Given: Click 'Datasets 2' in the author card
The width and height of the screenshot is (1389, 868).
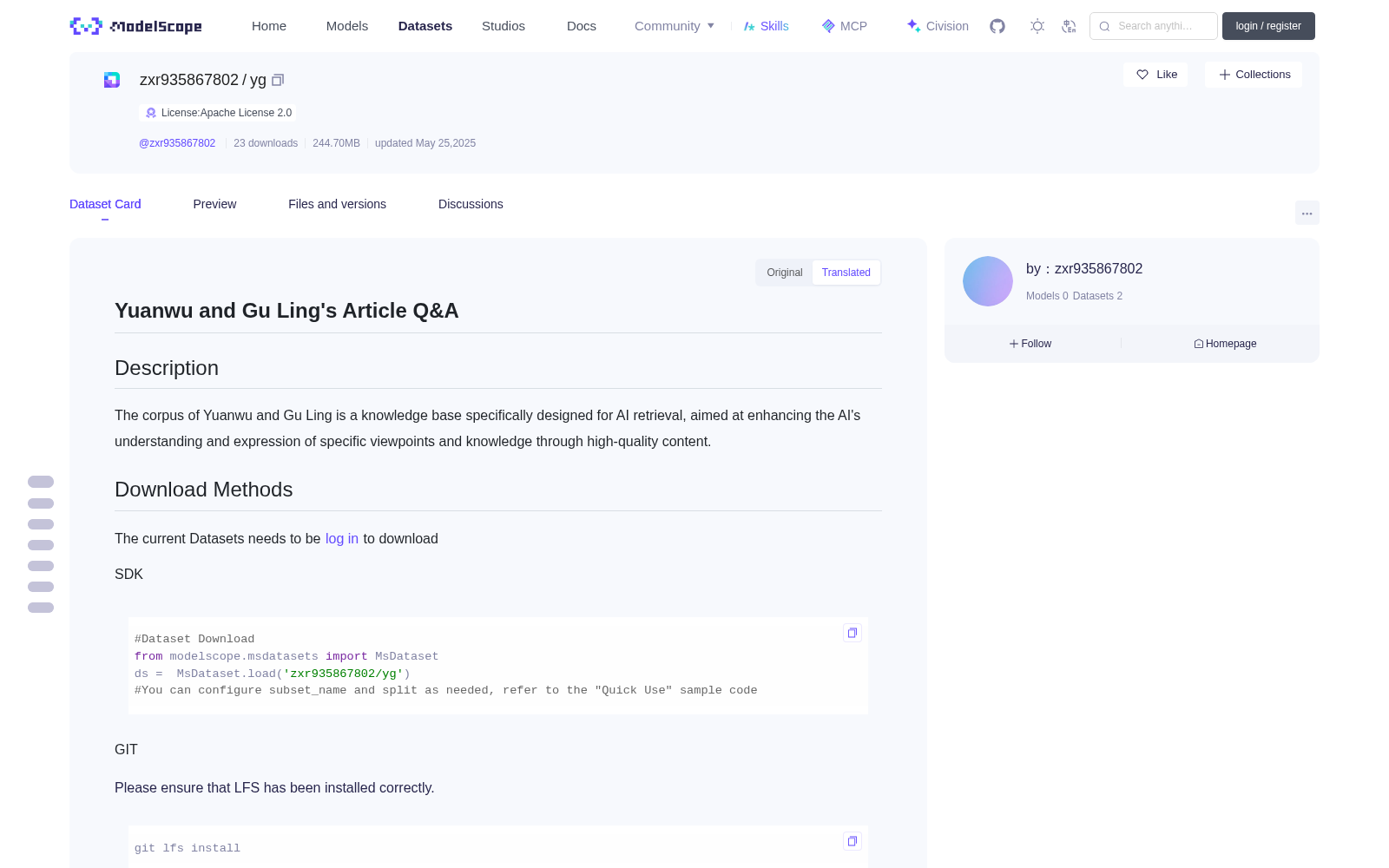Looking at the screenshot, I should (1097, 296).
